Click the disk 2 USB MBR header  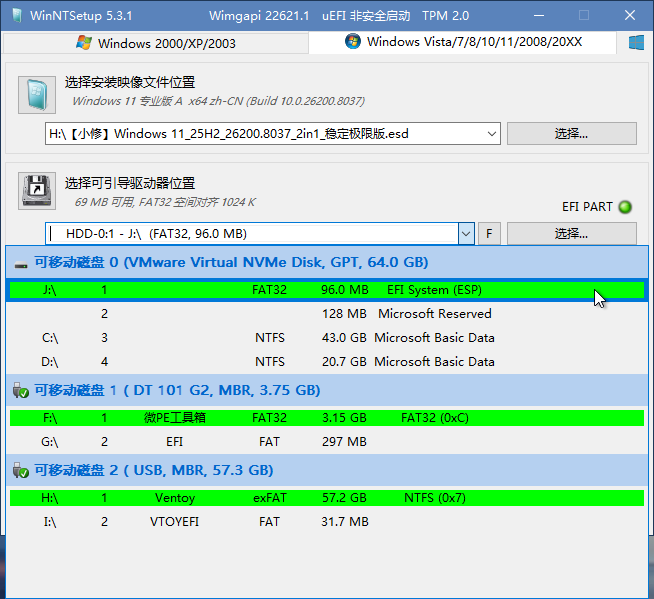point(327,470)
